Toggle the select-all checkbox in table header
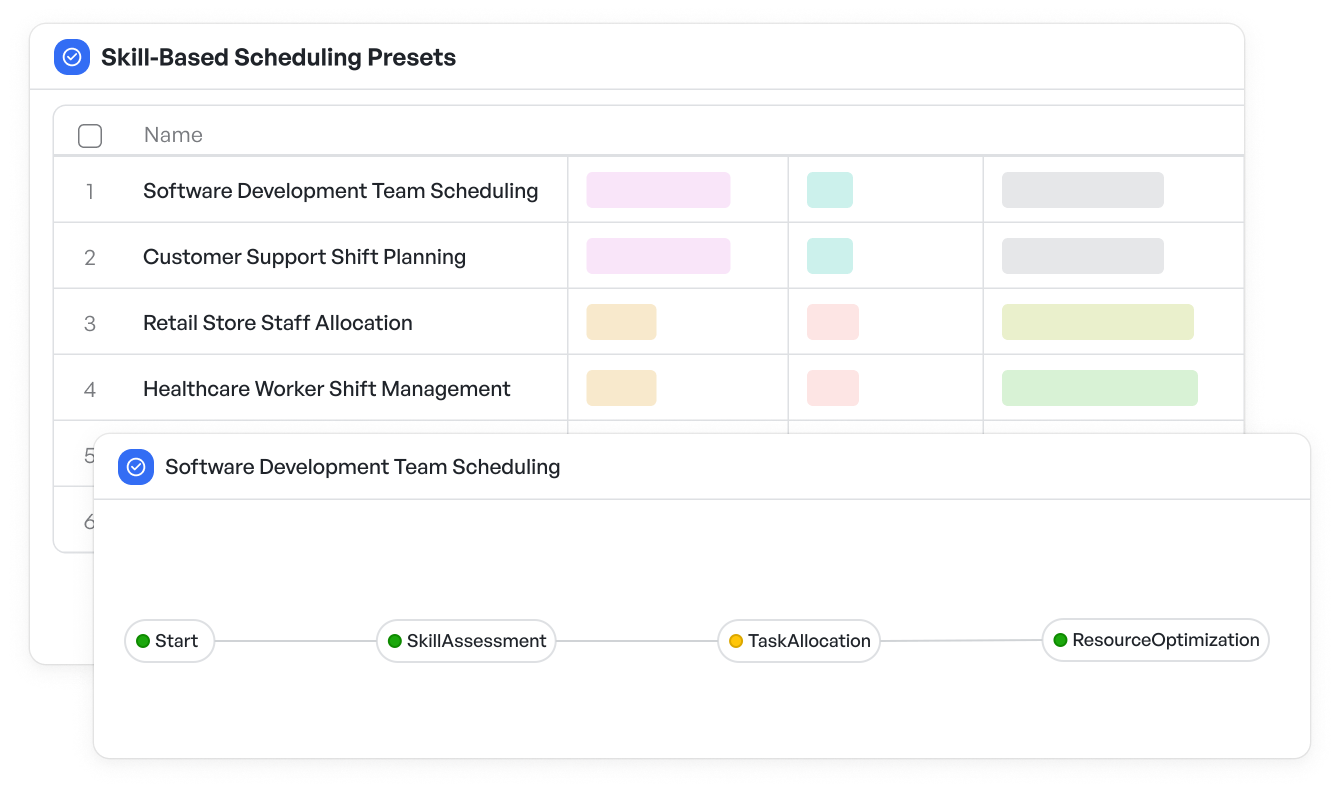 point(90,136)
